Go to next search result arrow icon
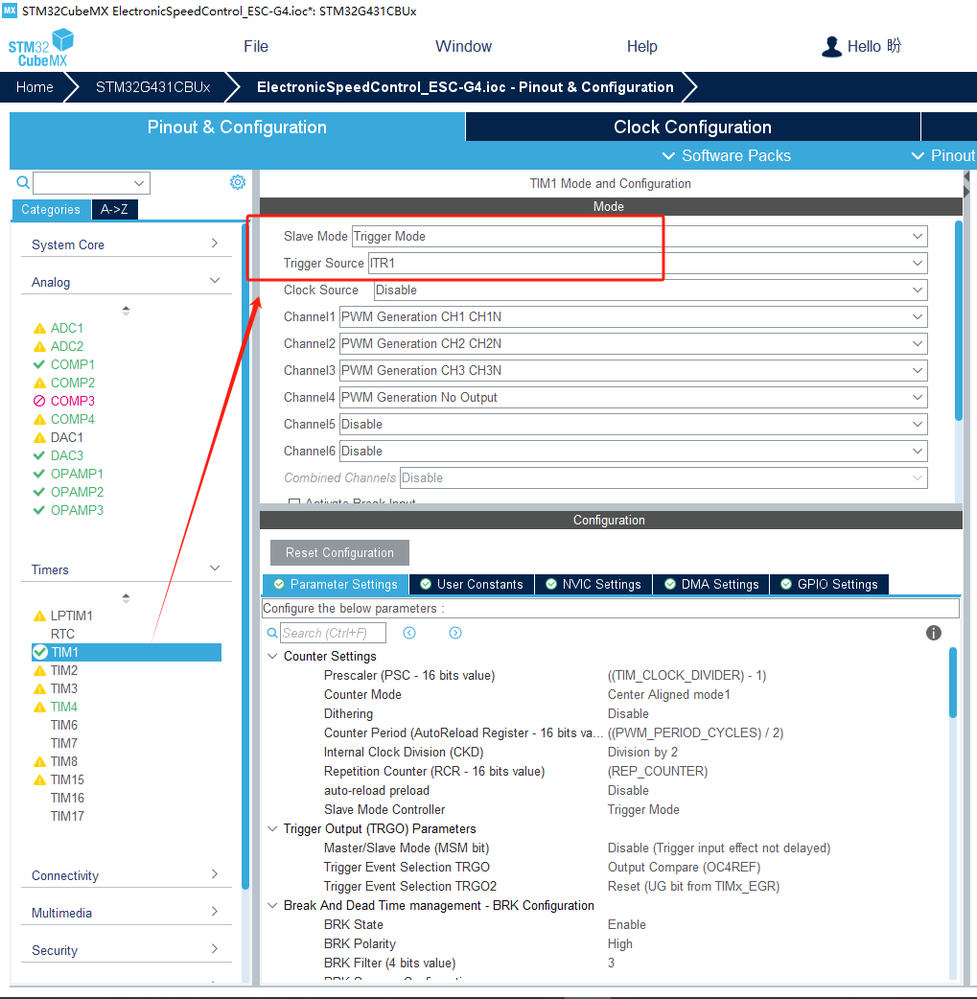 [455, 633]
